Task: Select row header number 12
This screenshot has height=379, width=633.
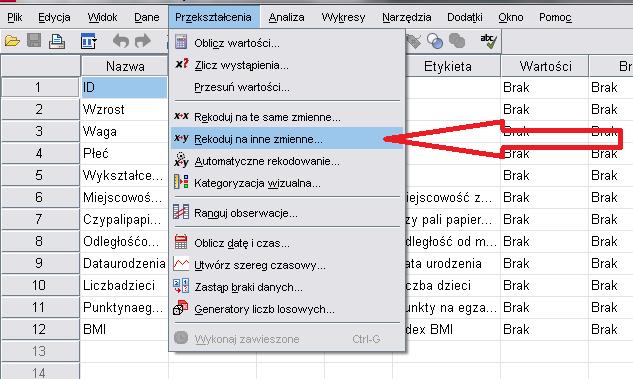Action: [x=40, y=329]
